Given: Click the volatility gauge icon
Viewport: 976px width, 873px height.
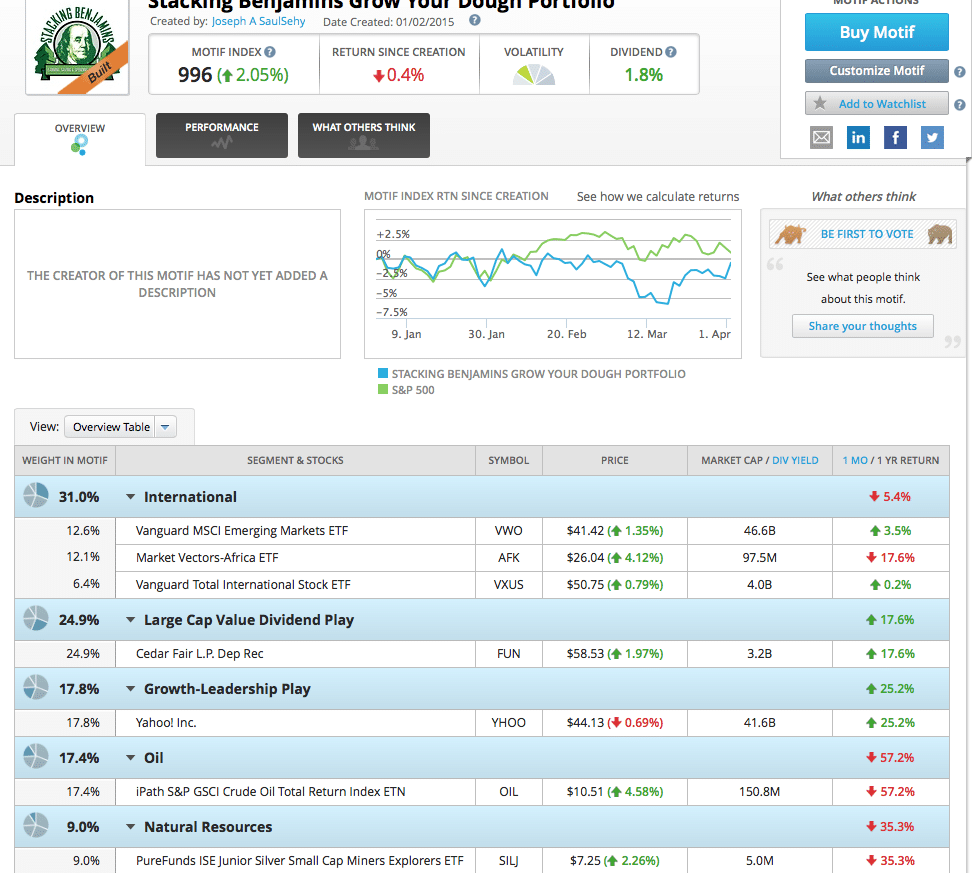Looking at the screenshot, I should [x=534, y=75].
